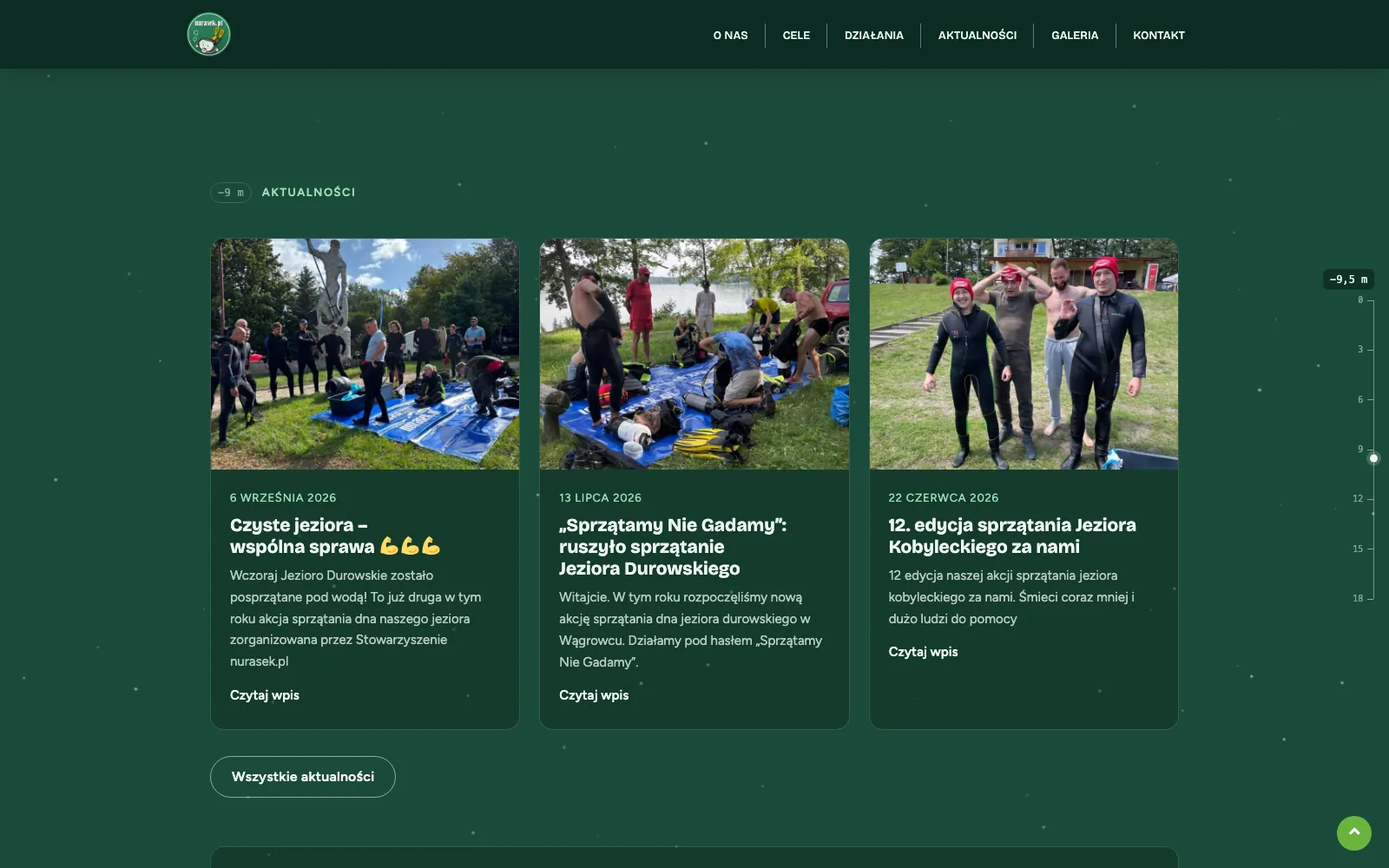Select KONTAKT in the navigation

point(1158,36)
